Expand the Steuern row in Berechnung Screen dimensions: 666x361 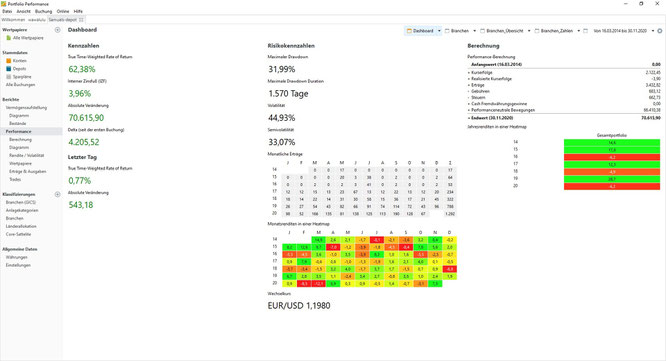pyautogui.click(x=469, y=97)
